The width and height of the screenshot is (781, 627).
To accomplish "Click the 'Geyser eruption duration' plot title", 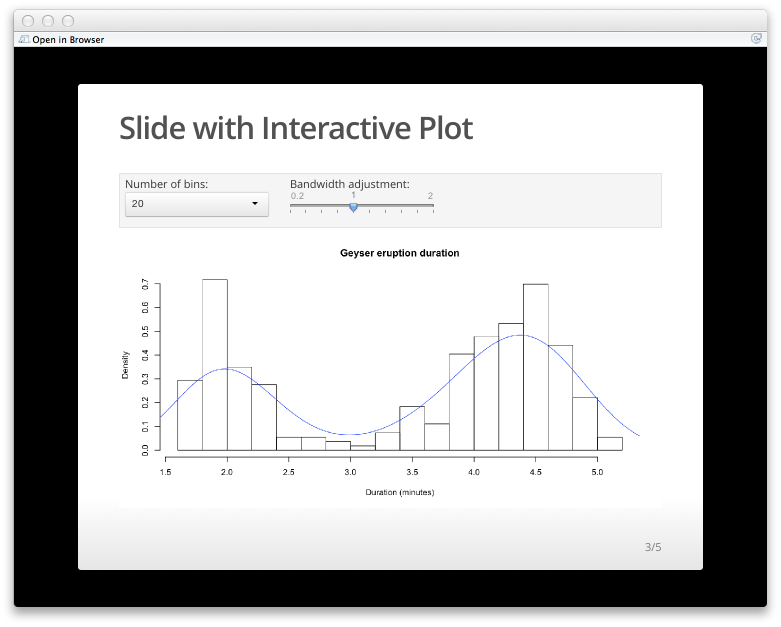I will coord(400,253).
